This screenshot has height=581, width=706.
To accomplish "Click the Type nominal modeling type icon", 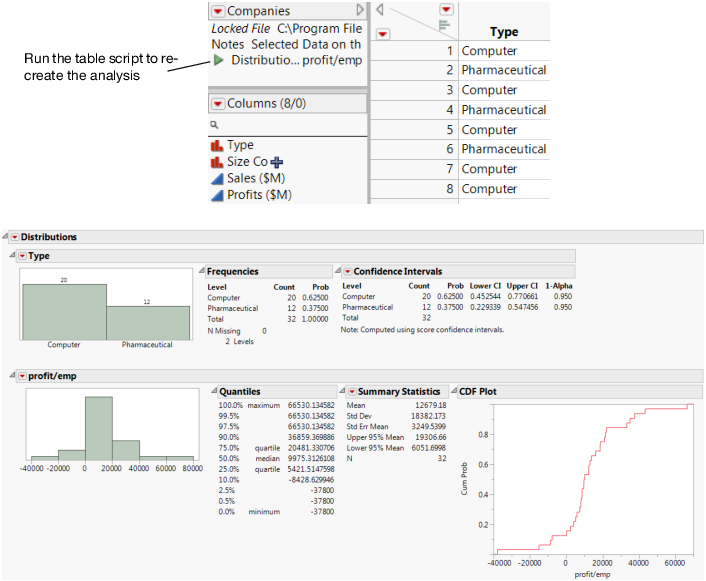I will (x=217, y=146).
